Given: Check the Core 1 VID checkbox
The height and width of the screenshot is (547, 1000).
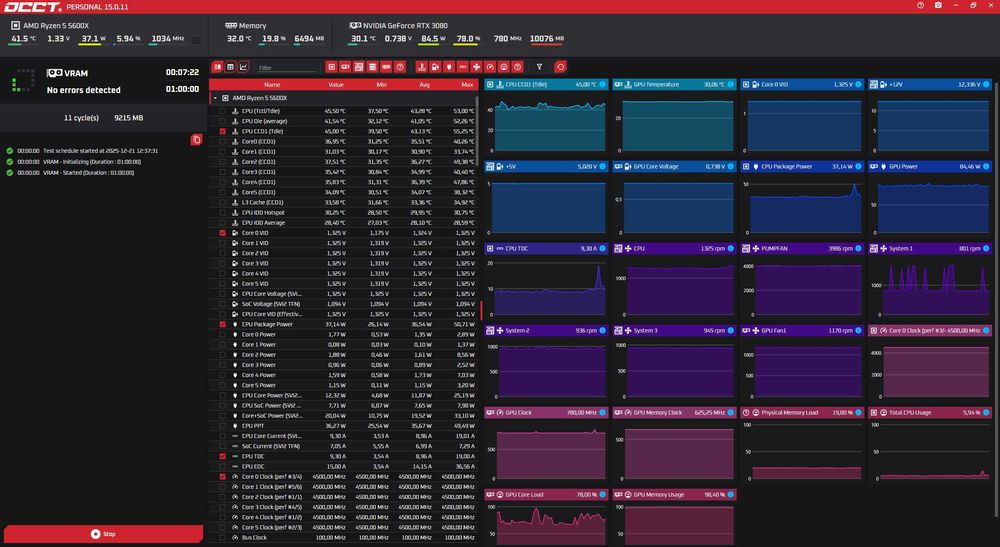Looking at the screenshot, I should point(223,243).
